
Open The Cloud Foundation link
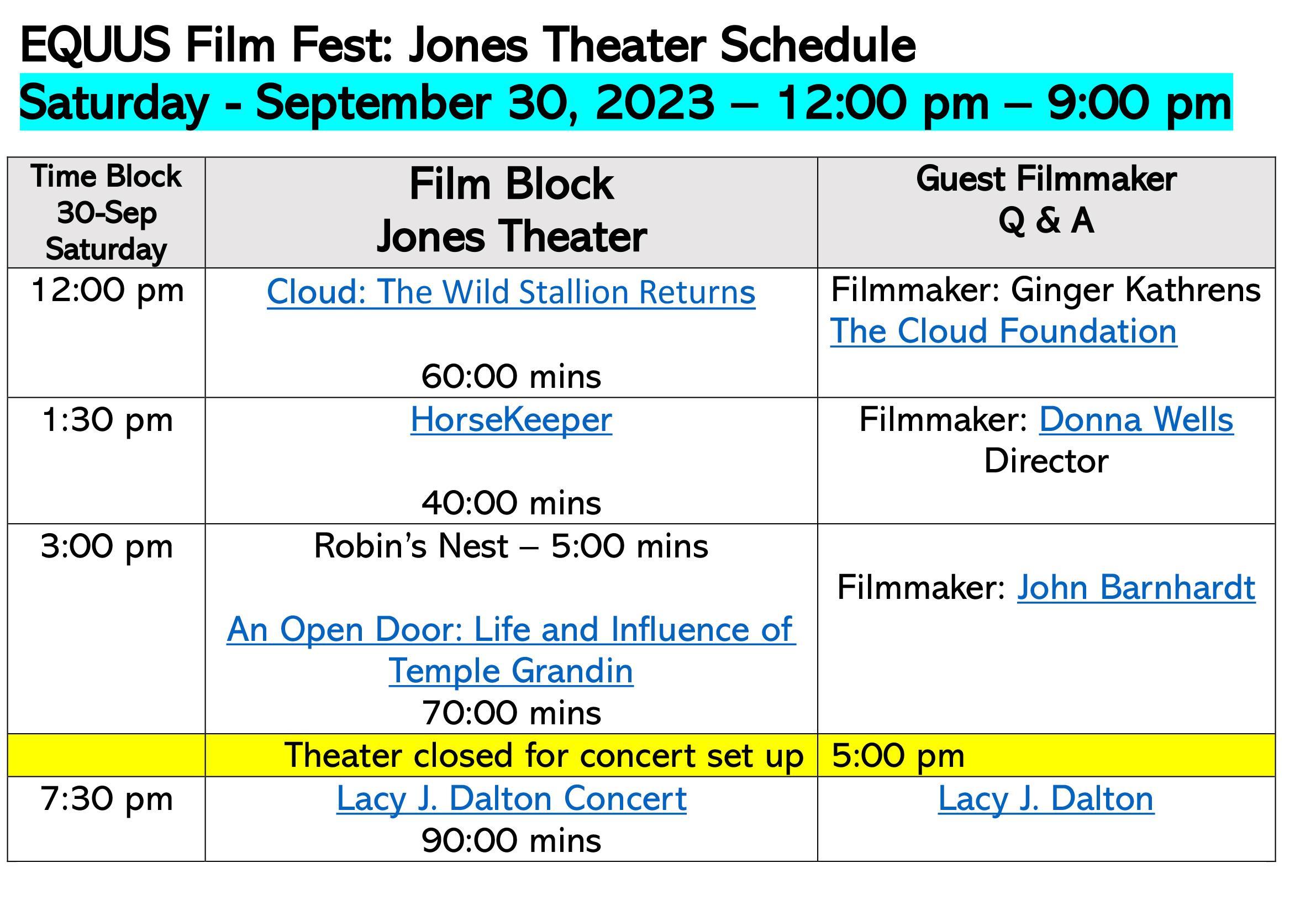(x=1003, y=332)
